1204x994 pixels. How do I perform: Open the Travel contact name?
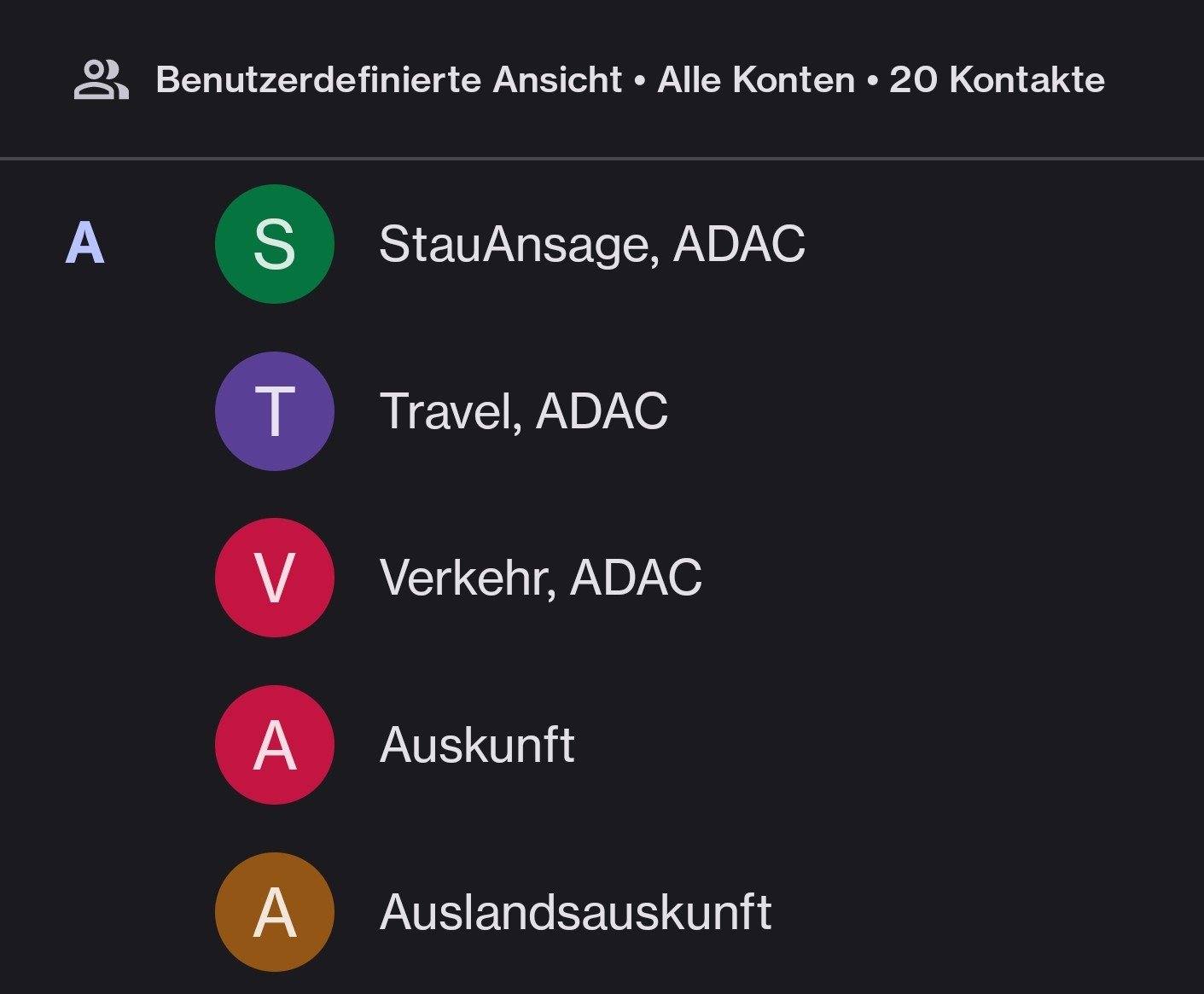[x=451, y=411]
